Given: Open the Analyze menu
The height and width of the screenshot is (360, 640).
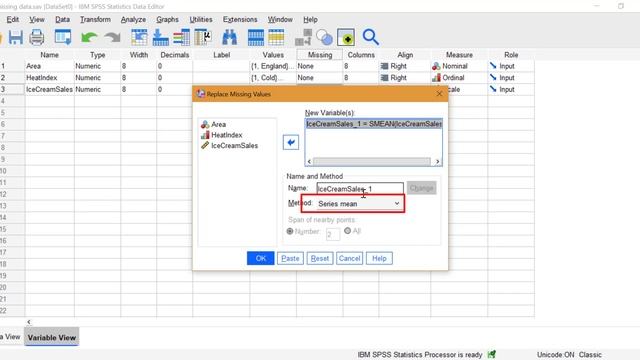Looking at the screenshot, I should (x=133, y=20).
